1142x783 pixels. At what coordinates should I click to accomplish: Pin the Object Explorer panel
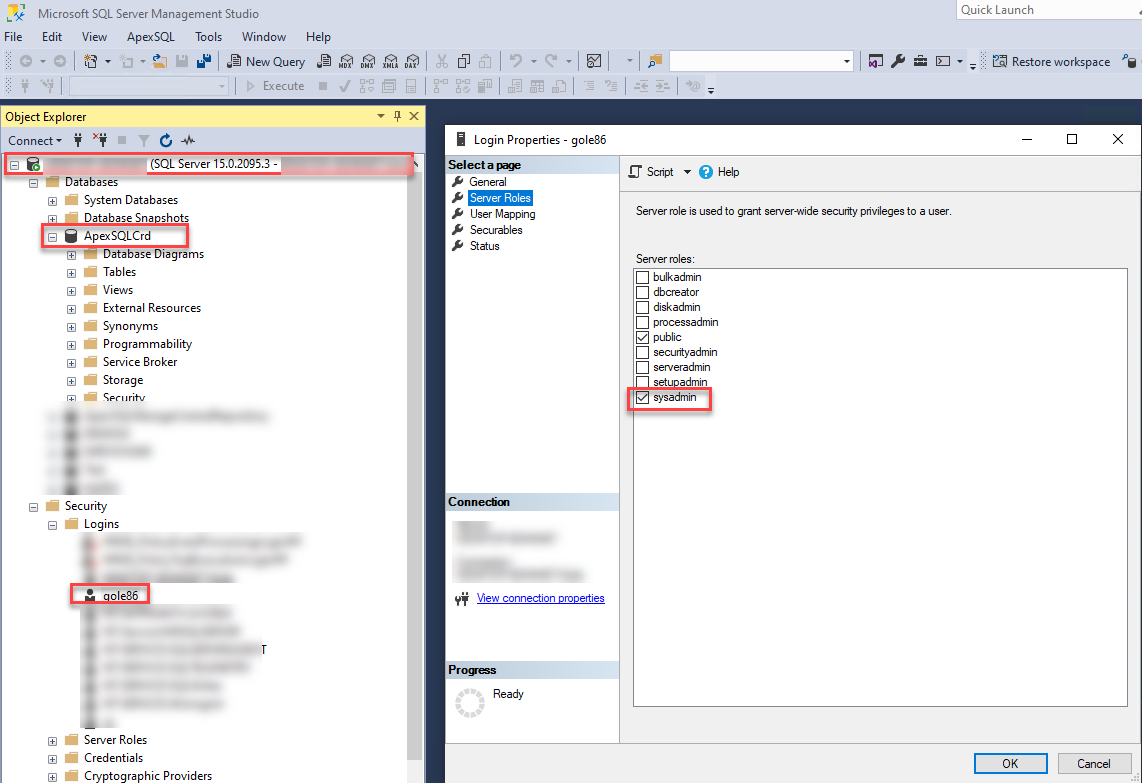397,116
